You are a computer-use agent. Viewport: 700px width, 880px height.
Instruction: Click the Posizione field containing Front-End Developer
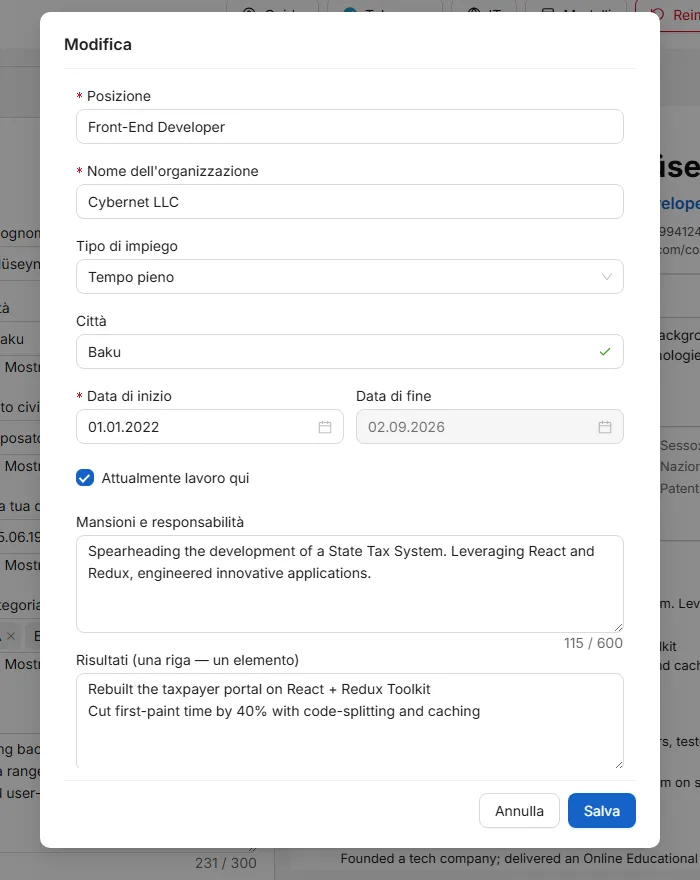350,127
